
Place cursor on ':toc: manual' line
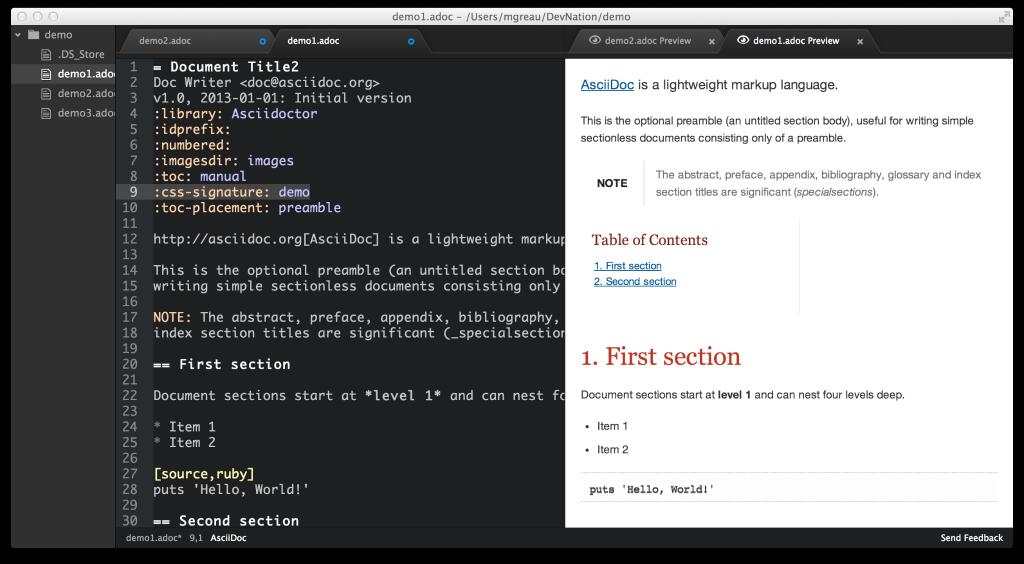tap(200, 176)
